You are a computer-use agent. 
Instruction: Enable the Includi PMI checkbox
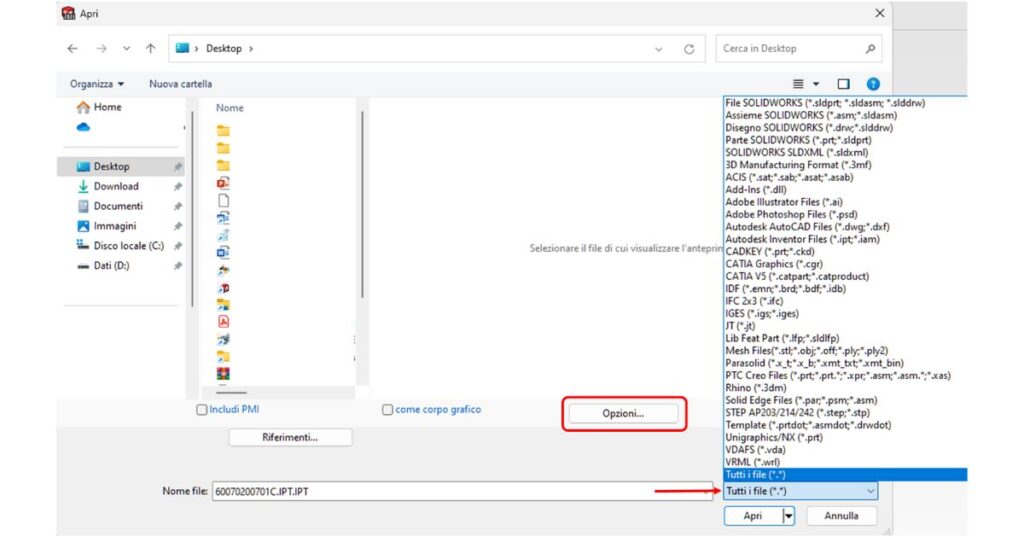coord(202,410)
